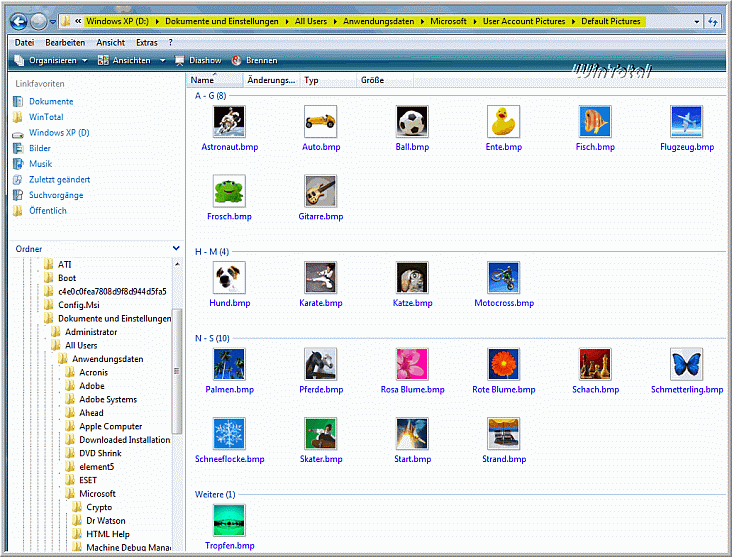732x557 pixels.
Task: Sort by Name column header
Action: pyautogui.click(x=215, y=80)
